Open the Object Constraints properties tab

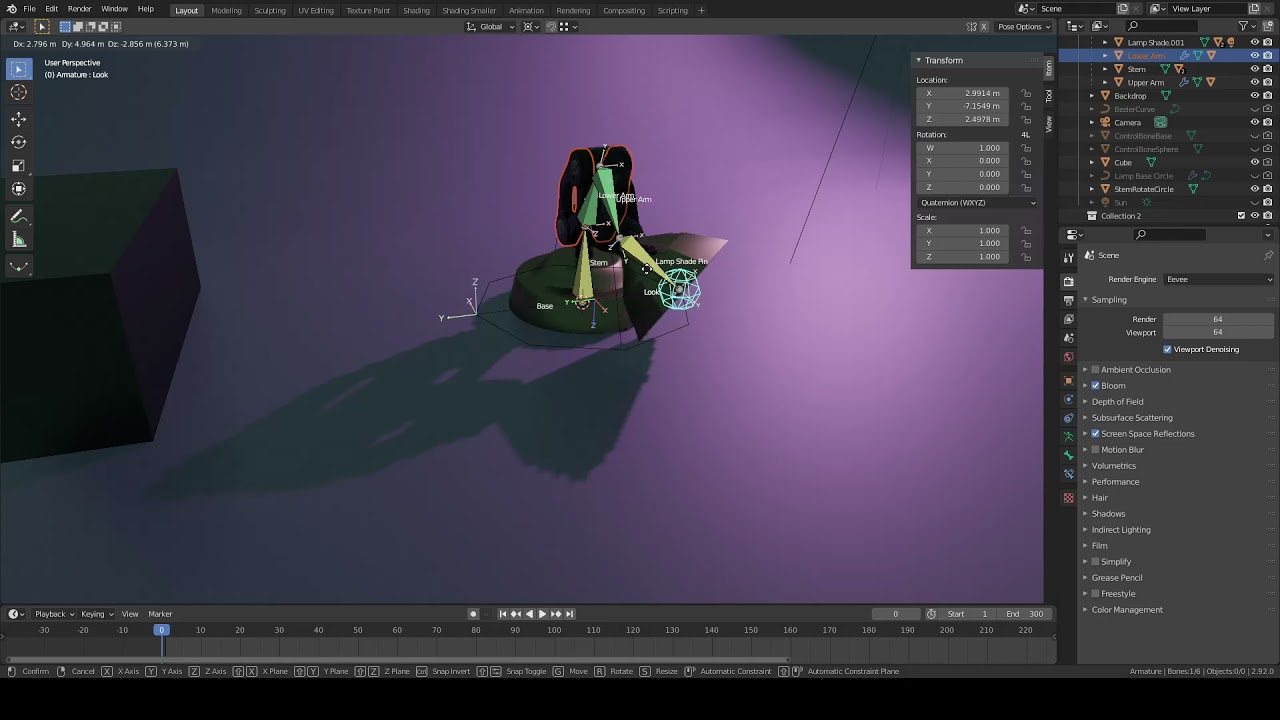click(1068, 418)
